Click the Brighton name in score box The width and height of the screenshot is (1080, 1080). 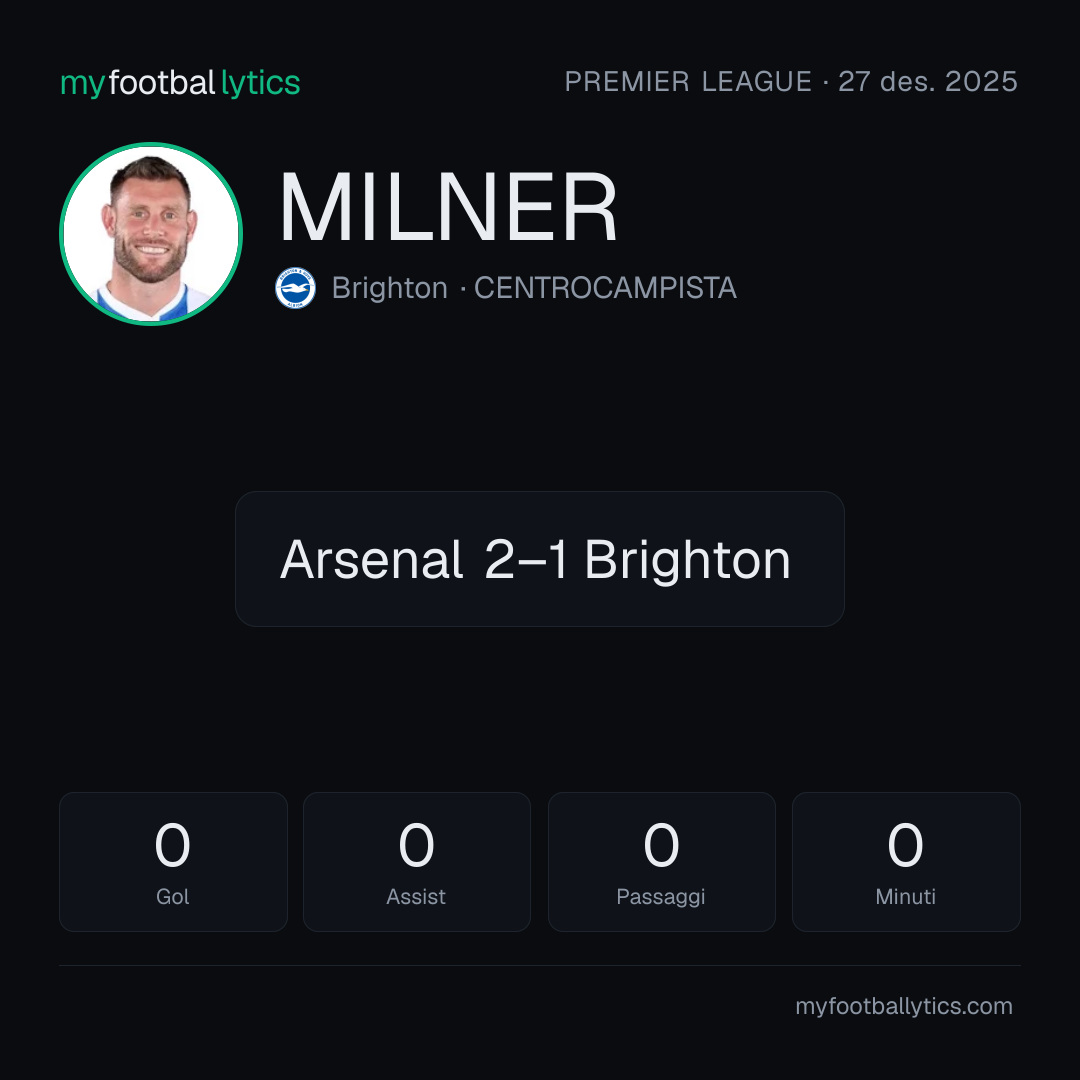[687, 561]
